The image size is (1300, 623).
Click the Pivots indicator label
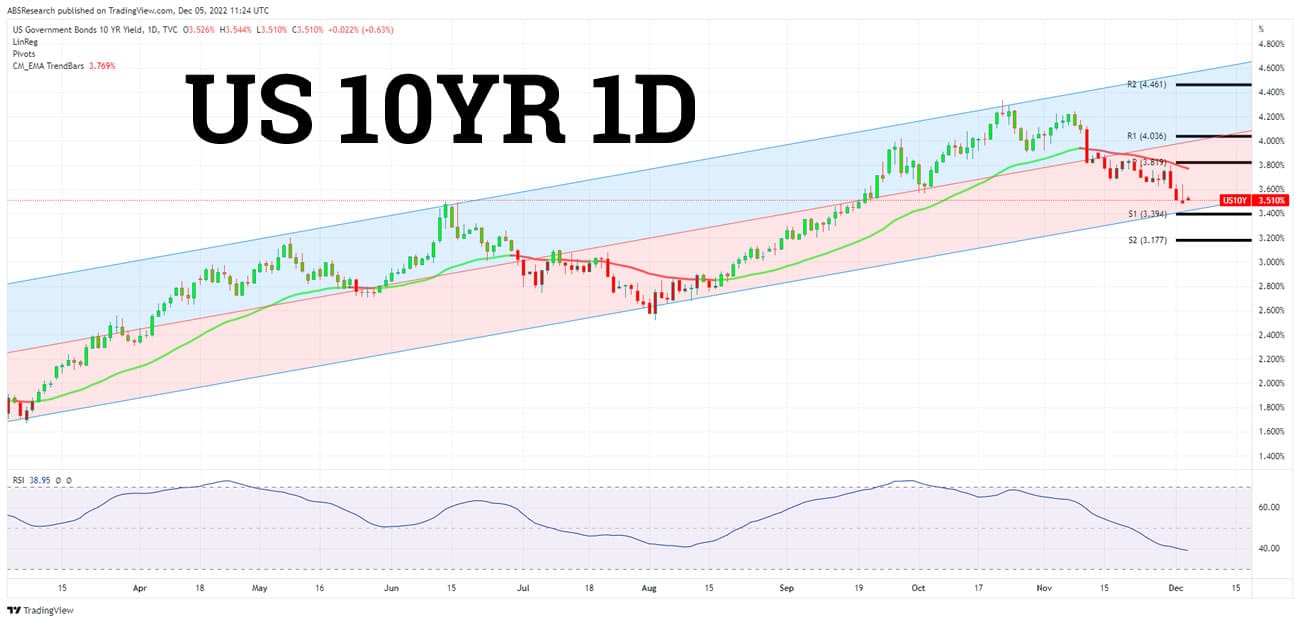click(x=24, y=54)
